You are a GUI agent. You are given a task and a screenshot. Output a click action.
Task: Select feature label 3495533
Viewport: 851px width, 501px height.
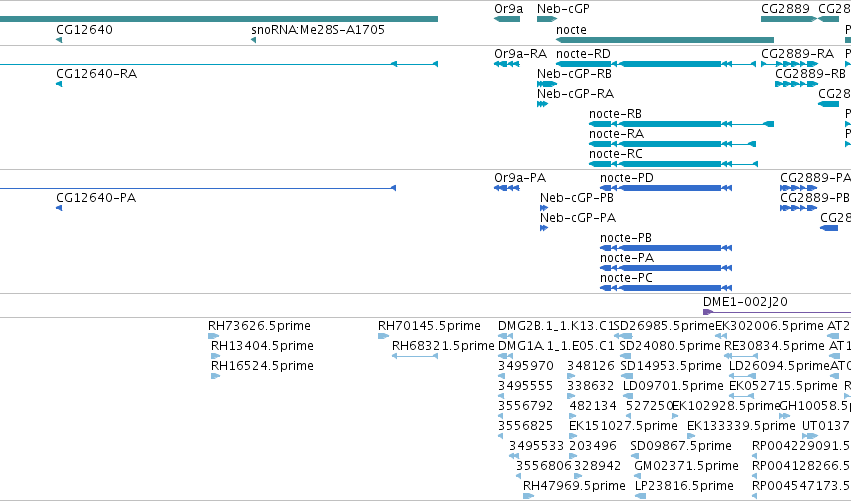coord(537,447)
